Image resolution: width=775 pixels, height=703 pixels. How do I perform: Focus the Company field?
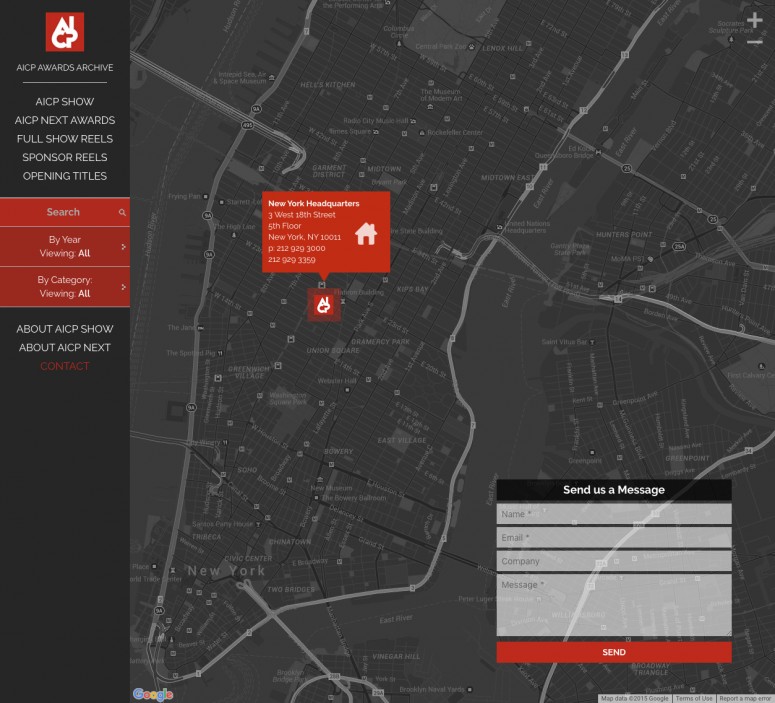tap(614, 561)
